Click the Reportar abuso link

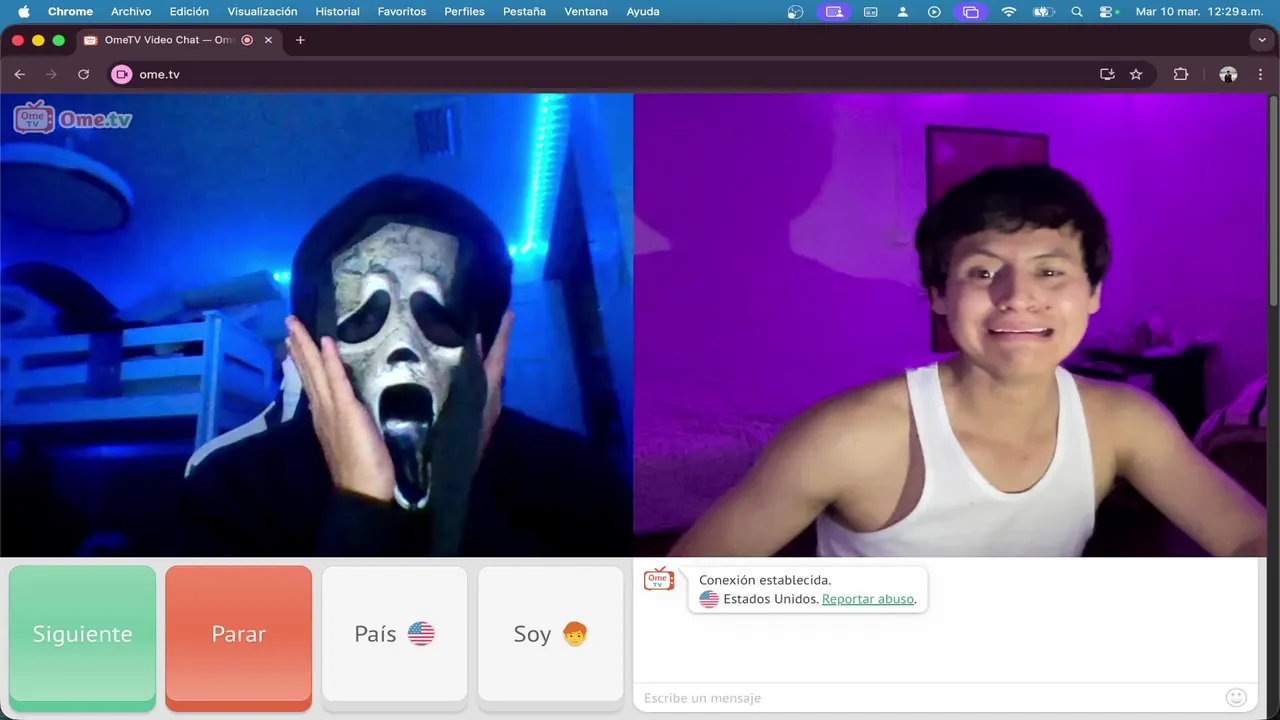[868, 599]
